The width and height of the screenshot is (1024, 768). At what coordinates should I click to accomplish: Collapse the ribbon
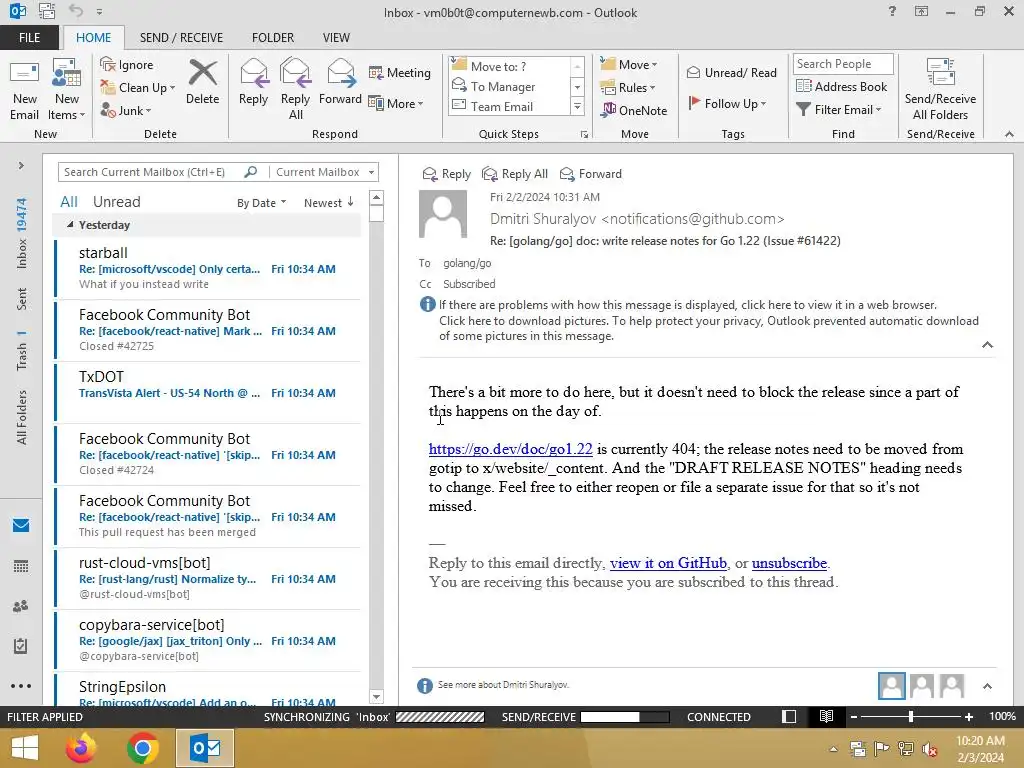pyautogui.click(x=1009, y=134)
